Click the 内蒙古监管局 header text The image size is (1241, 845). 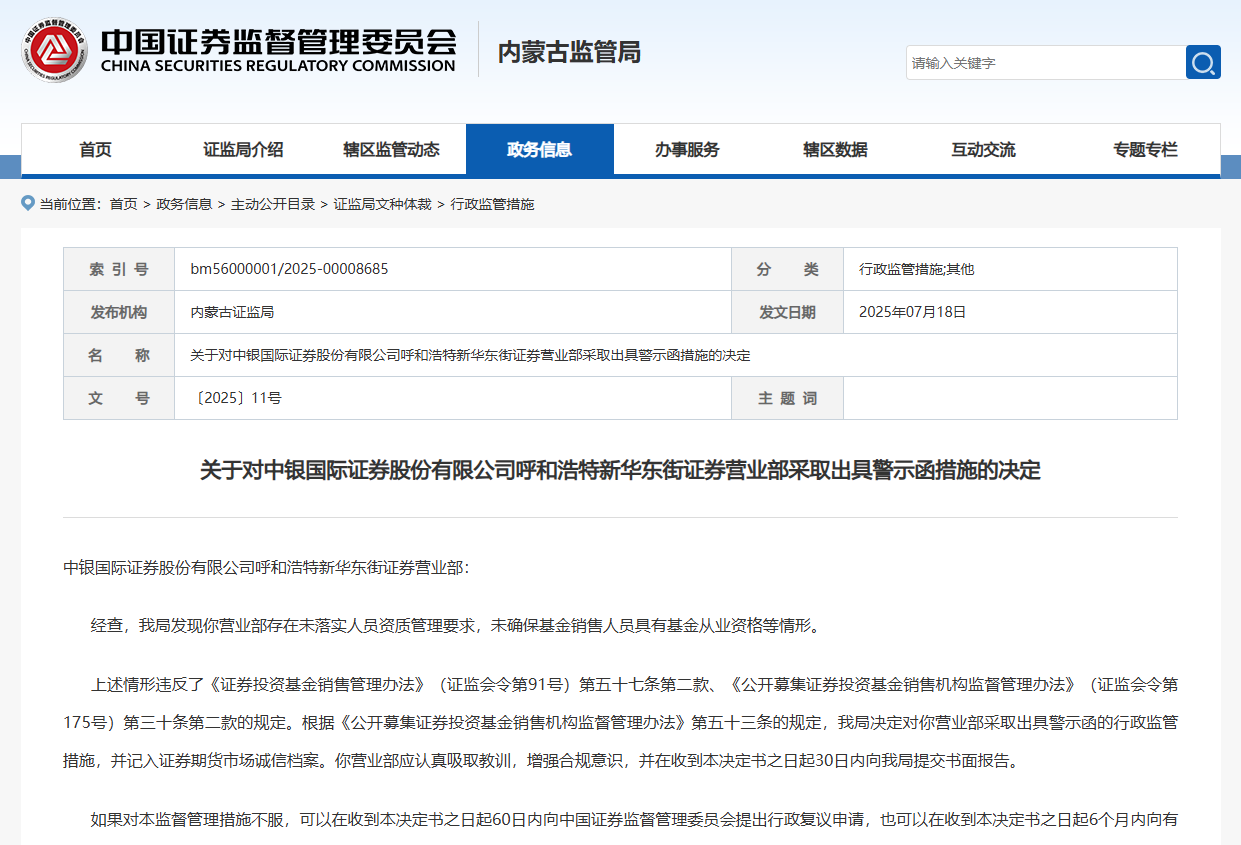click(569, 52)
